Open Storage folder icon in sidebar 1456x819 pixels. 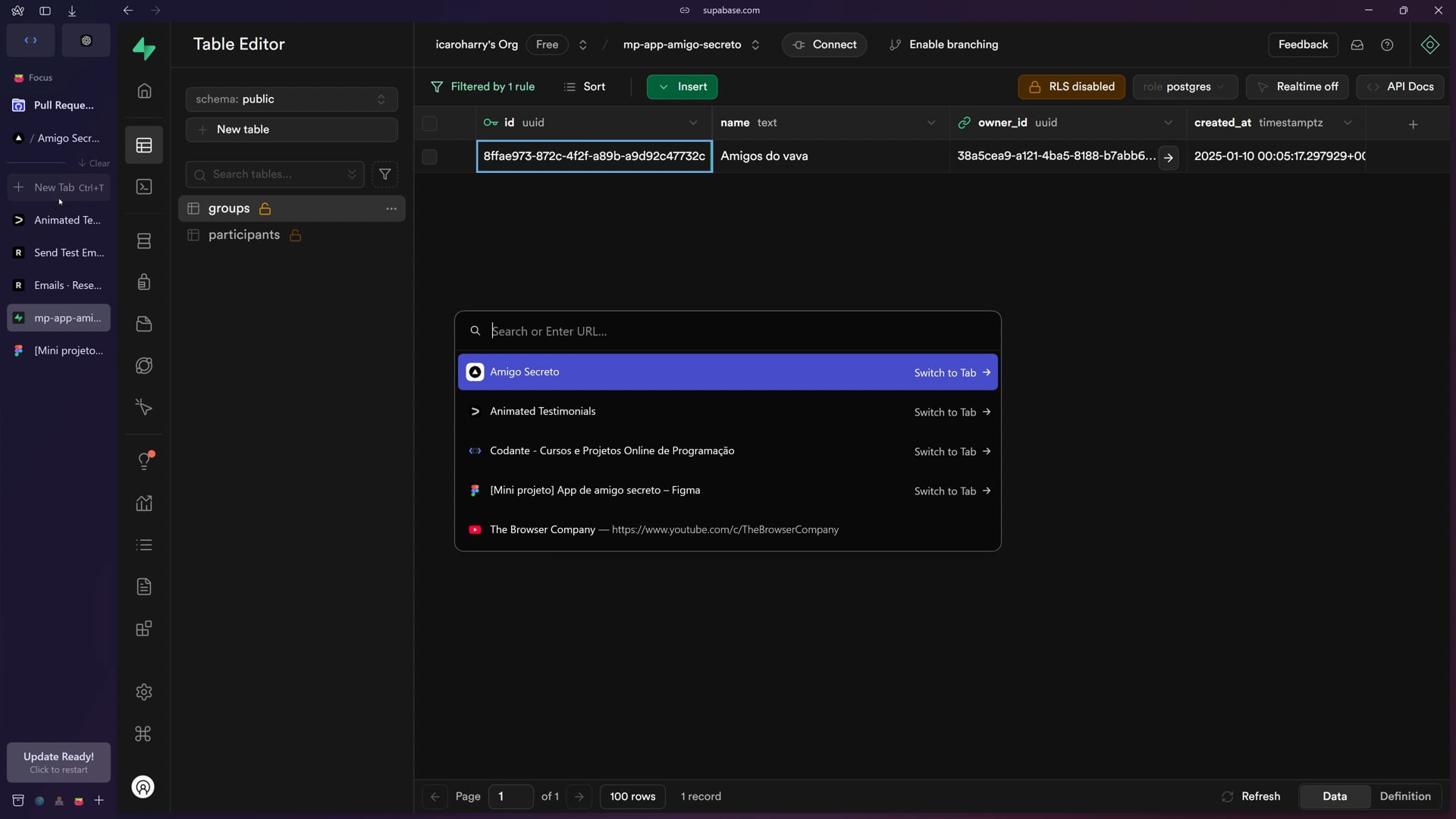point(144,325)
